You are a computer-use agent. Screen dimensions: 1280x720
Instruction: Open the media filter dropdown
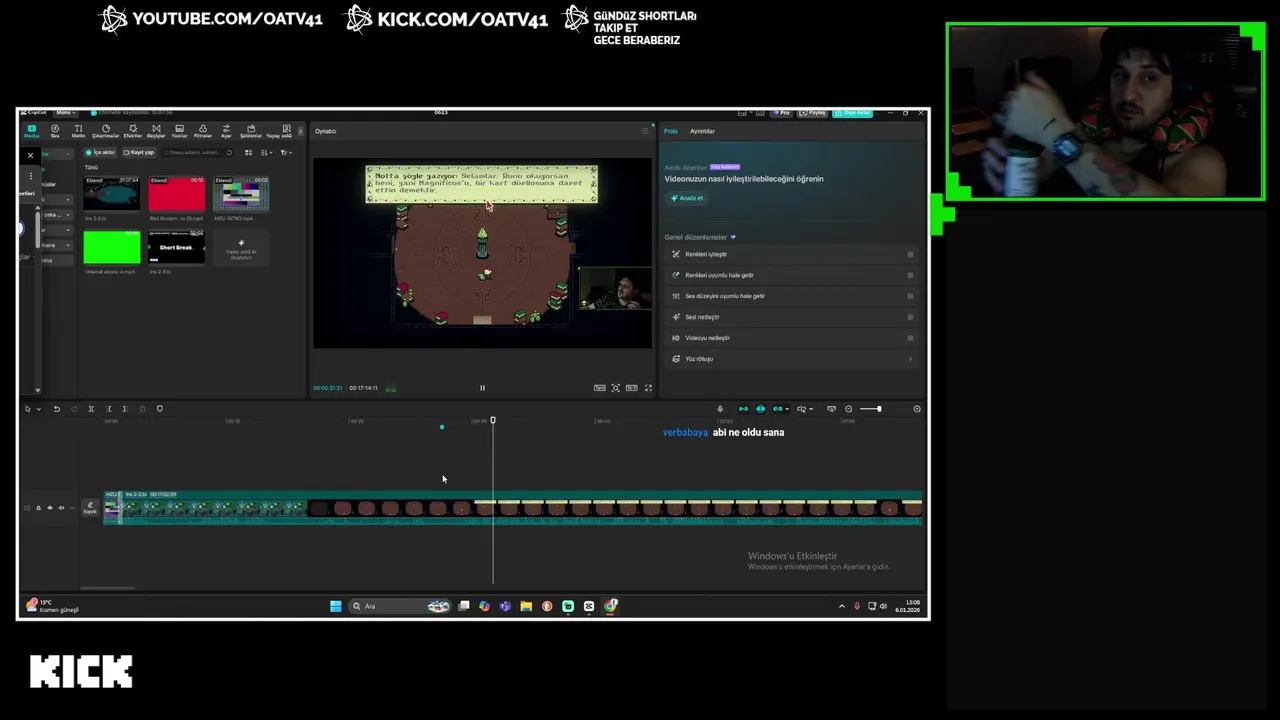tap(285, 153)
